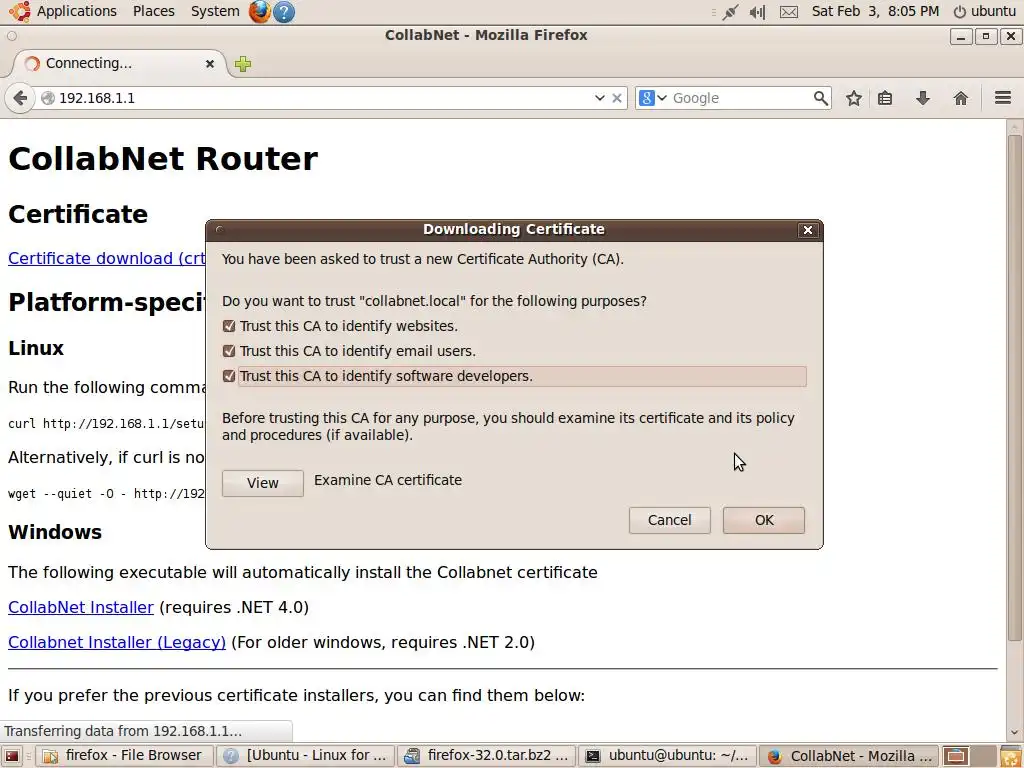
Task: Stop loading with the X in address bar
Action: (x=616, y=98)
